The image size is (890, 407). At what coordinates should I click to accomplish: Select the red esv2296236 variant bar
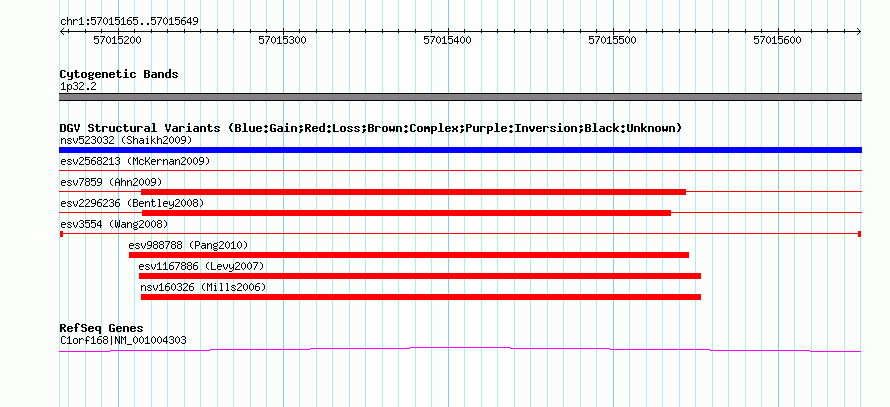[x=406, y=213]
